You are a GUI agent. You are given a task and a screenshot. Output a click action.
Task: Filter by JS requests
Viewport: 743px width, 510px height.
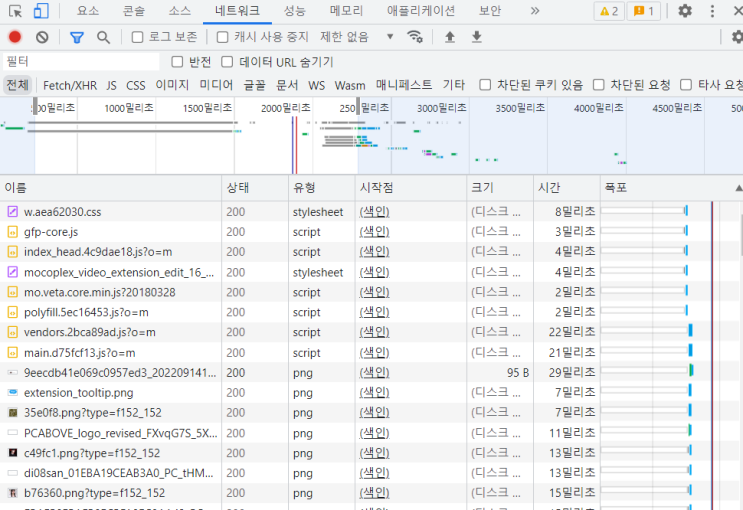[x=111, y=85]
